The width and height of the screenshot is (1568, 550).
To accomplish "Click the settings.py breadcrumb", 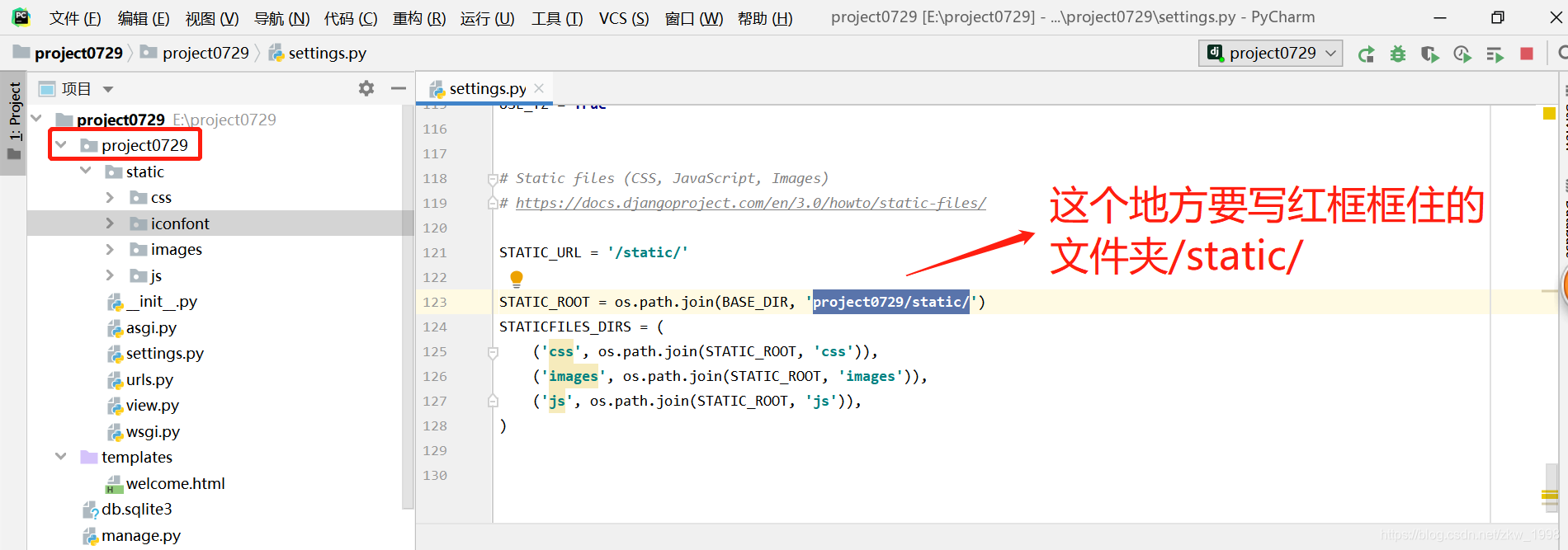I will (318, 53).
